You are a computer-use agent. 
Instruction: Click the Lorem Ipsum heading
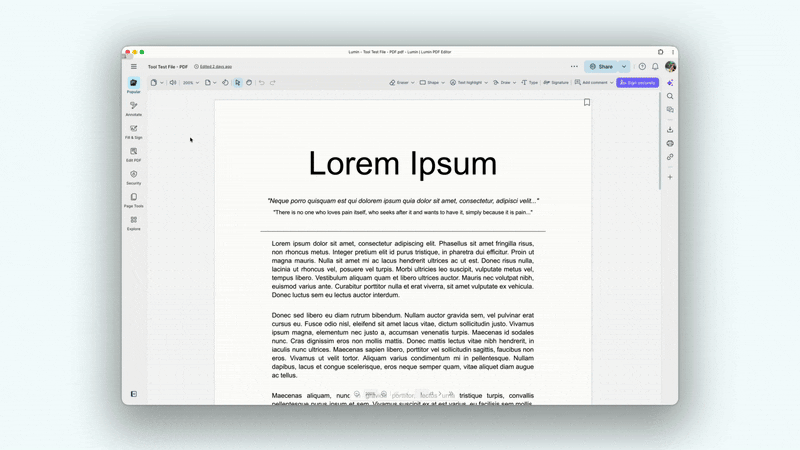coord(403,164)
